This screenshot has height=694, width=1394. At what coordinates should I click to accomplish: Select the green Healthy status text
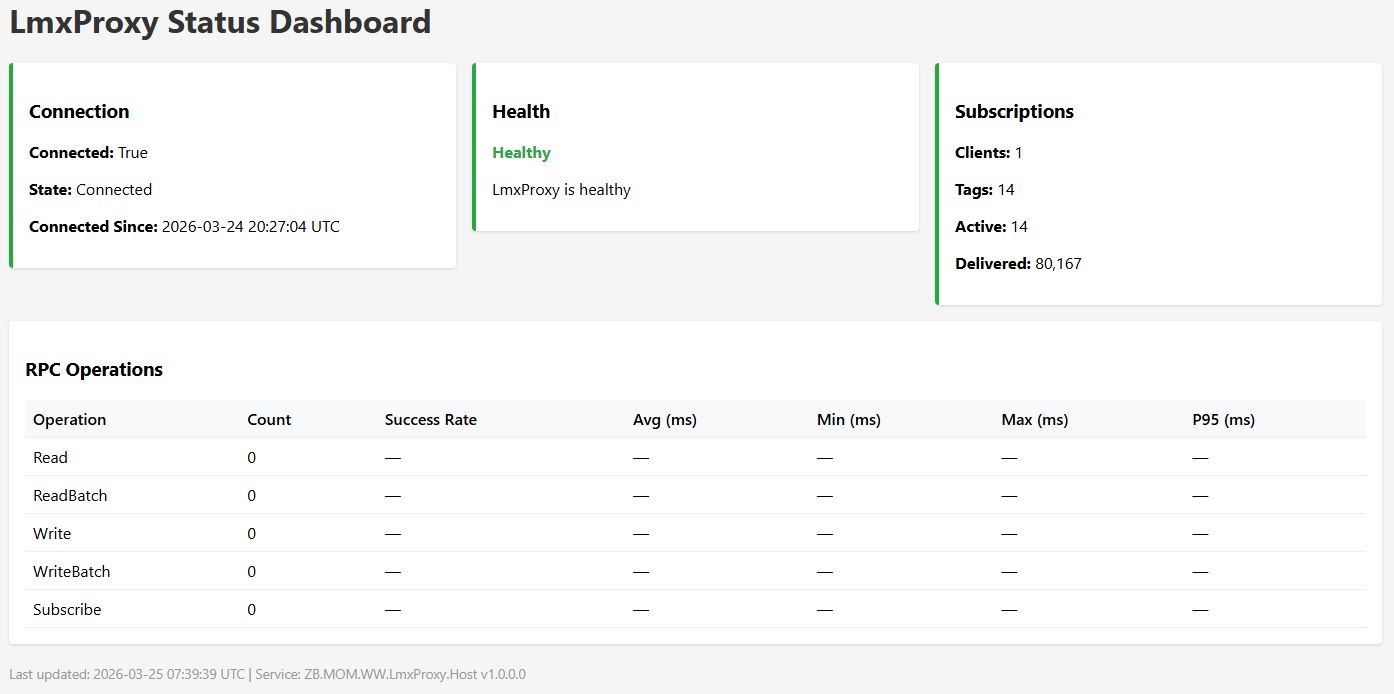coord(521,153)
